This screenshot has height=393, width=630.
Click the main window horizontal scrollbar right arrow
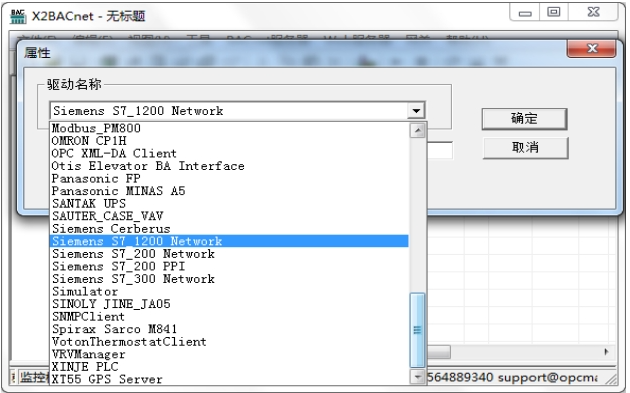click(x=606, y=352)
